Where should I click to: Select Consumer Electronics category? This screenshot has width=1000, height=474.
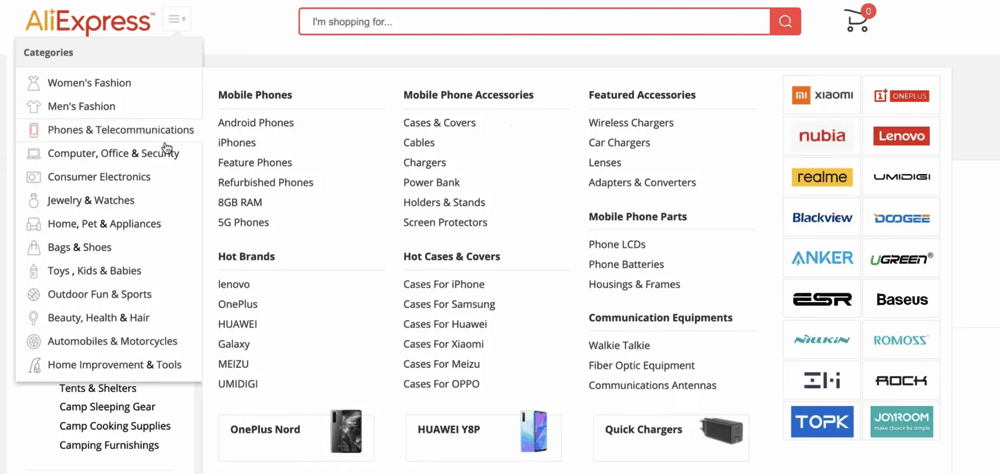pos(99,177)
